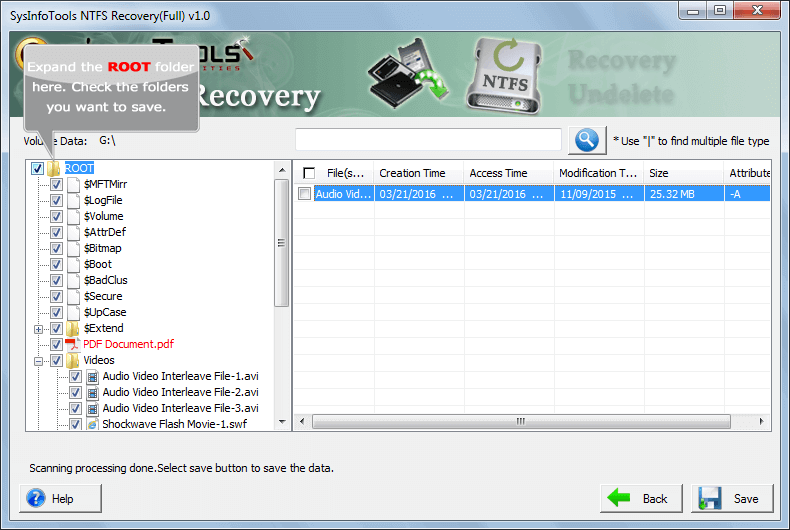Click the Audio Video Interleave File-3.avi film icon
This screenshot has width=790, height=530.
tap(92, 409)
